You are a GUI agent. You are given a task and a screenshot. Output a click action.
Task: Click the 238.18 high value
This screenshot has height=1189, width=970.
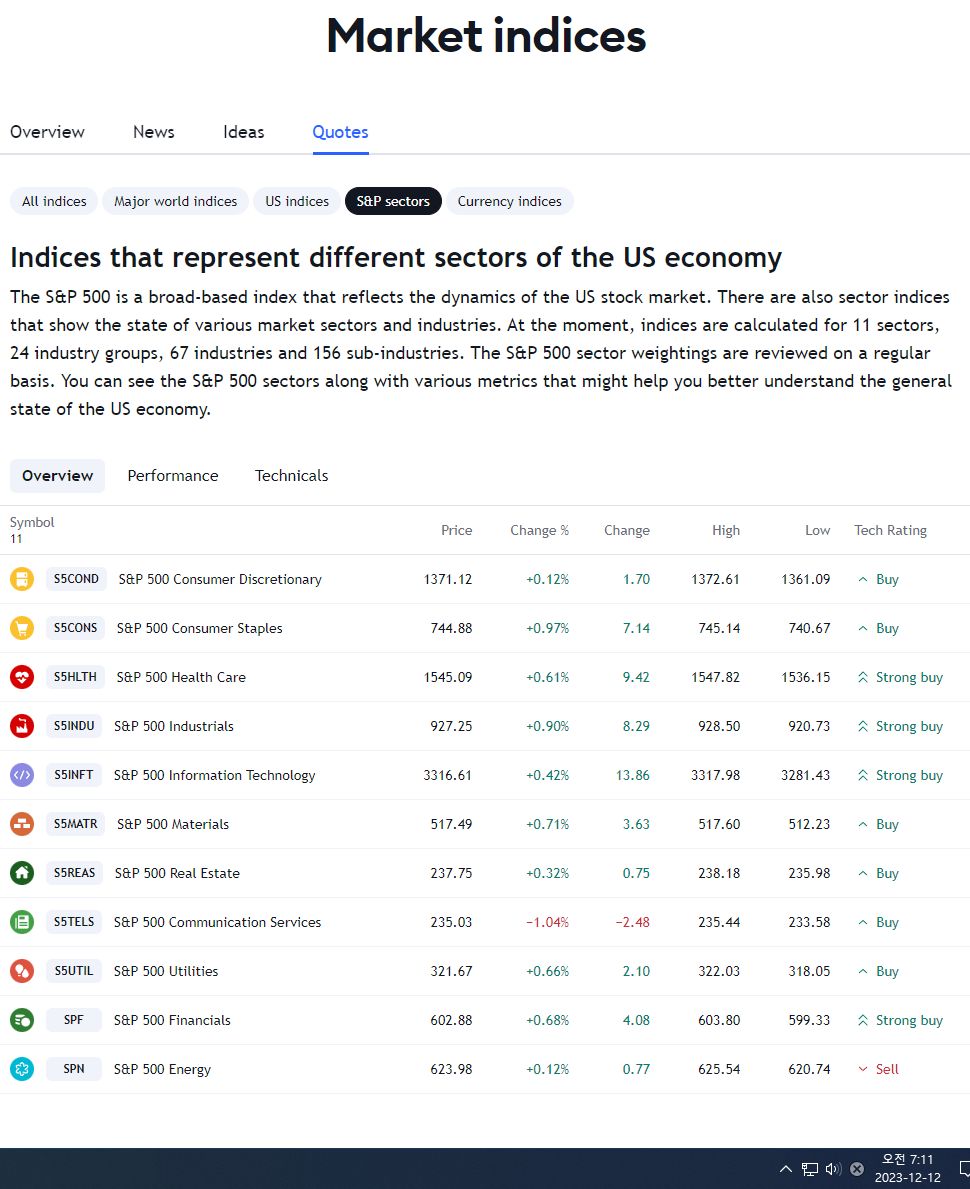coord(719,874)
